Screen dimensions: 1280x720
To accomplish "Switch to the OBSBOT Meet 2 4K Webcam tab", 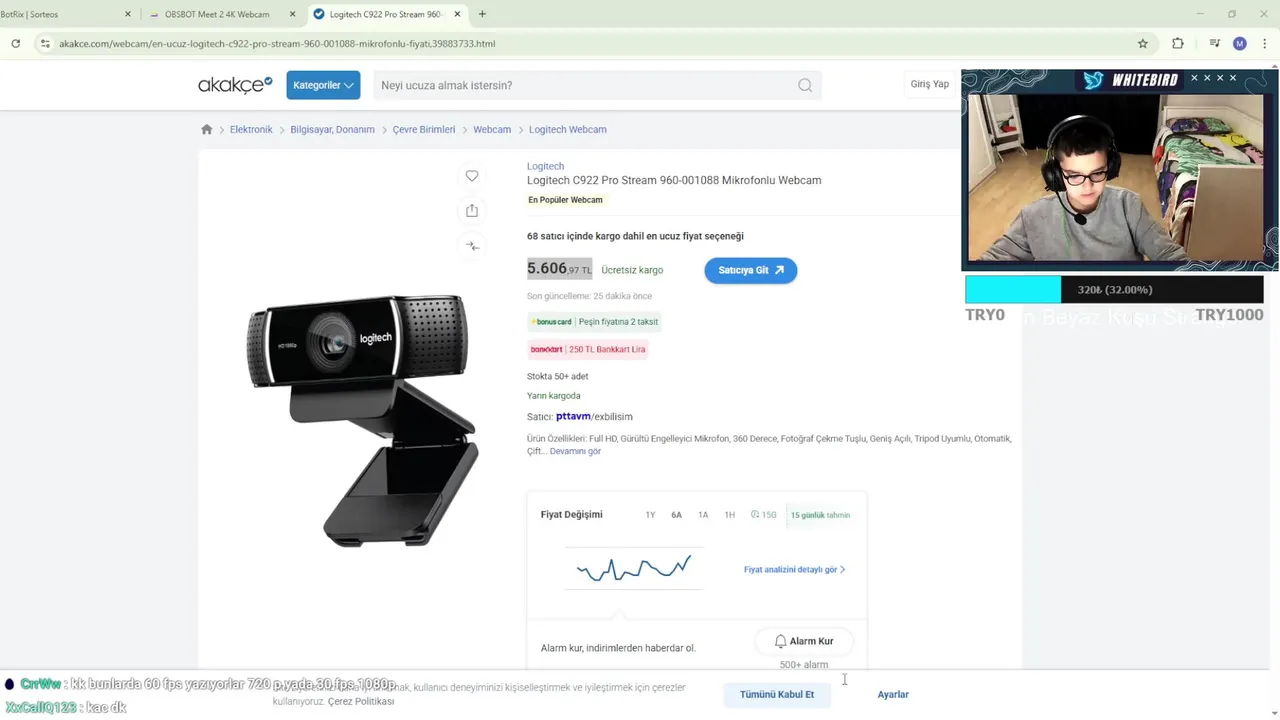I will pos(217,14).
